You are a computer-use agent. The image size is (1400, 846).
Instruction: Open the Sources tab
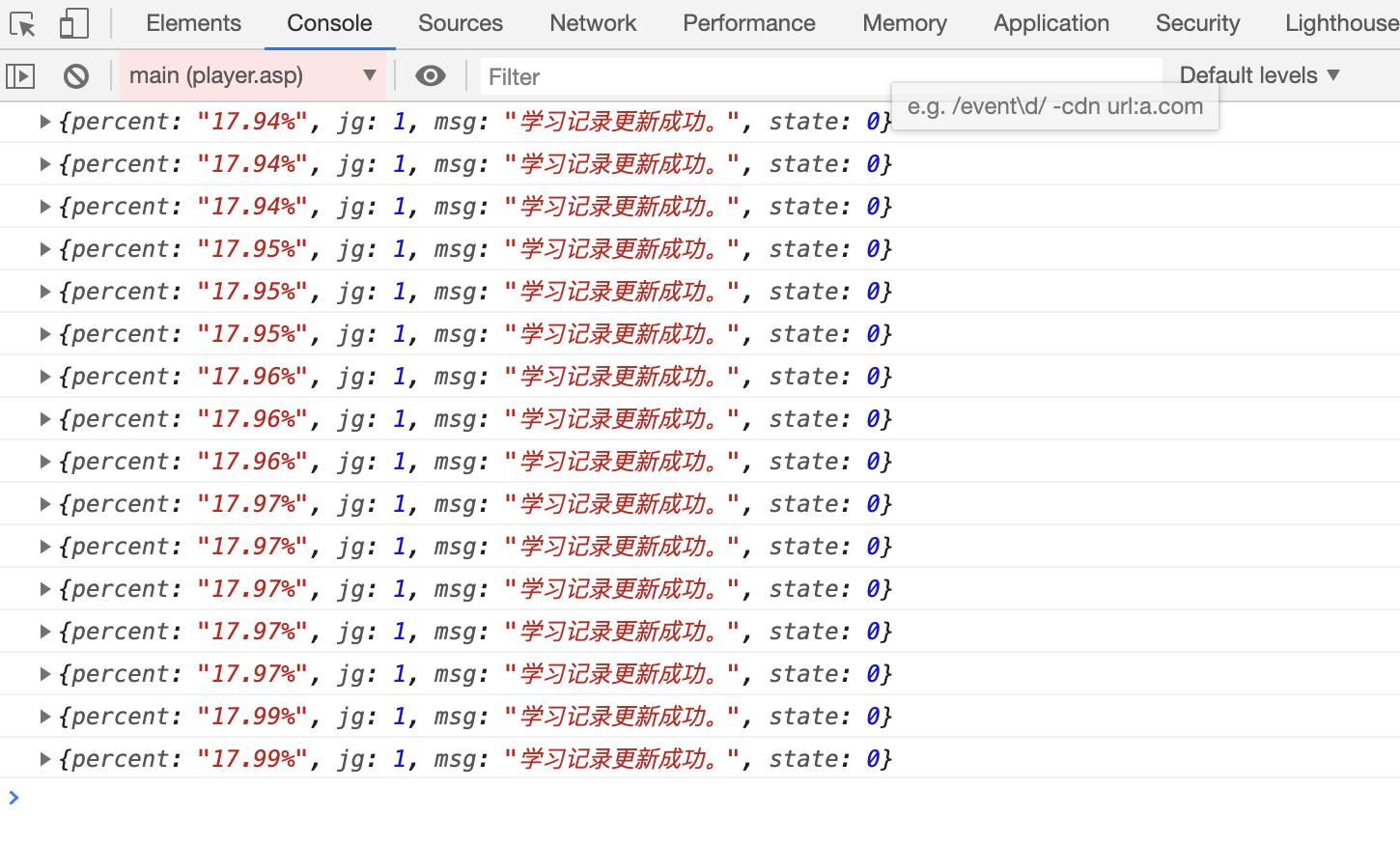(461, 23)
